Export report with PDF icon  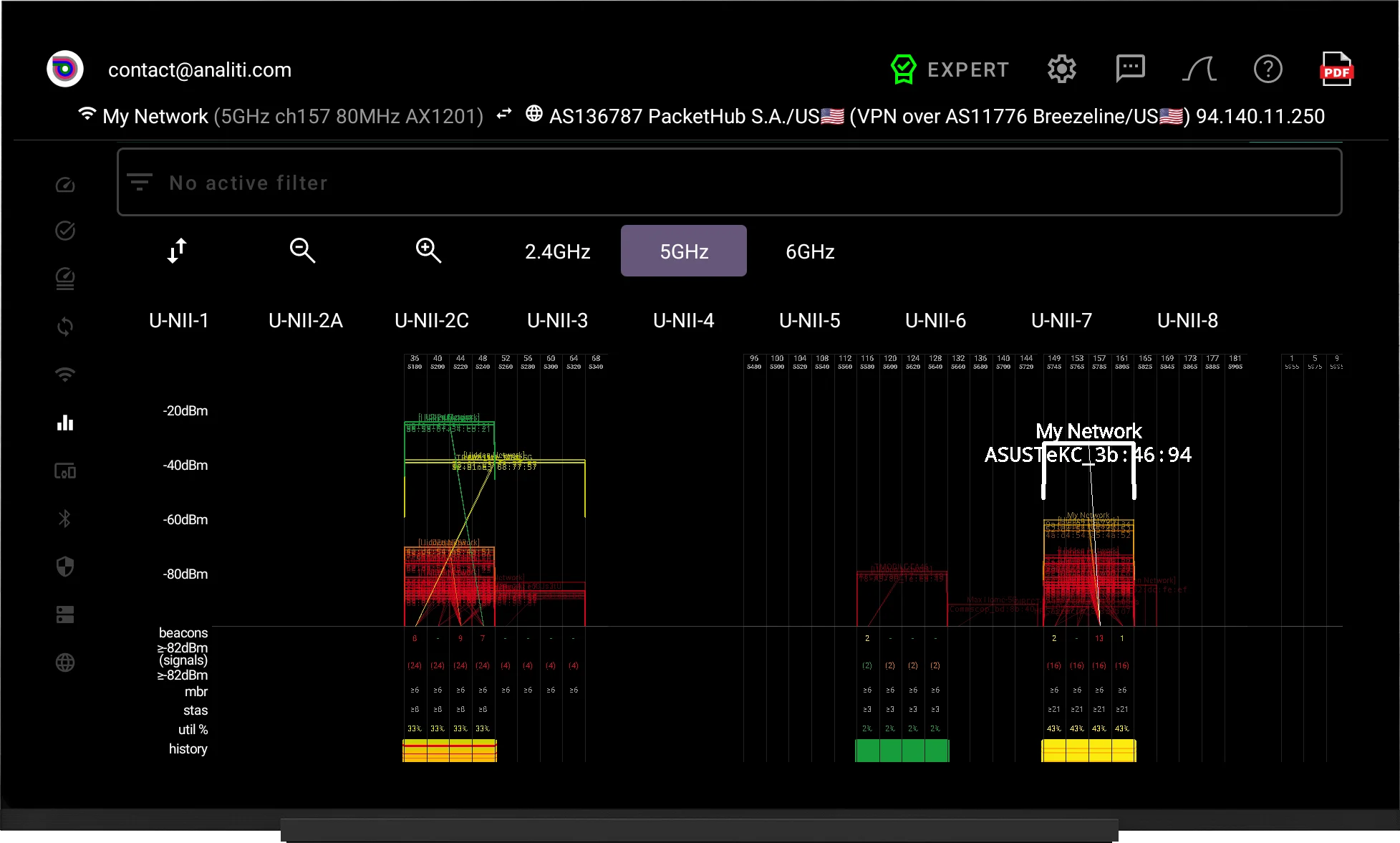1336,69
